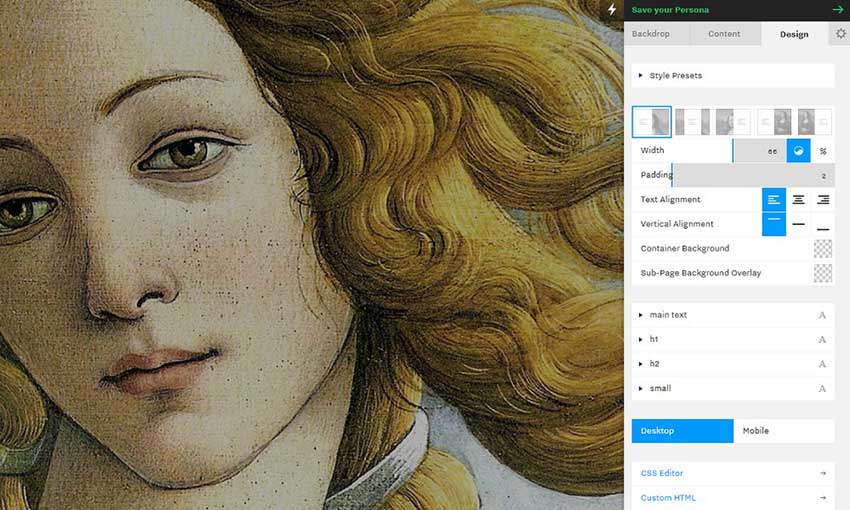Click the lightning bolt icon
Image resolution: width=850 pixels, height=510 pixels.
point(612,10)
